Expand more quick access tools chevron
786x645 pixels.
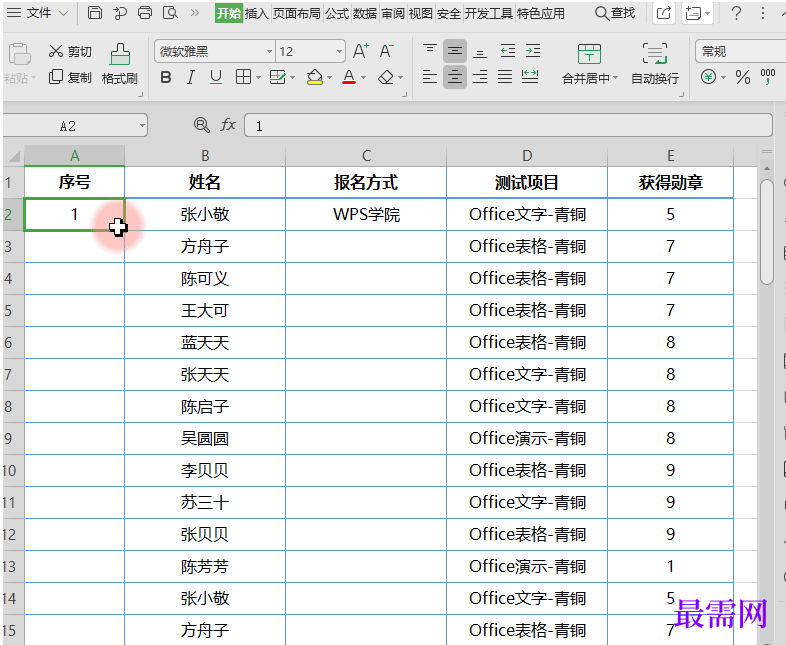coord(194,13)
